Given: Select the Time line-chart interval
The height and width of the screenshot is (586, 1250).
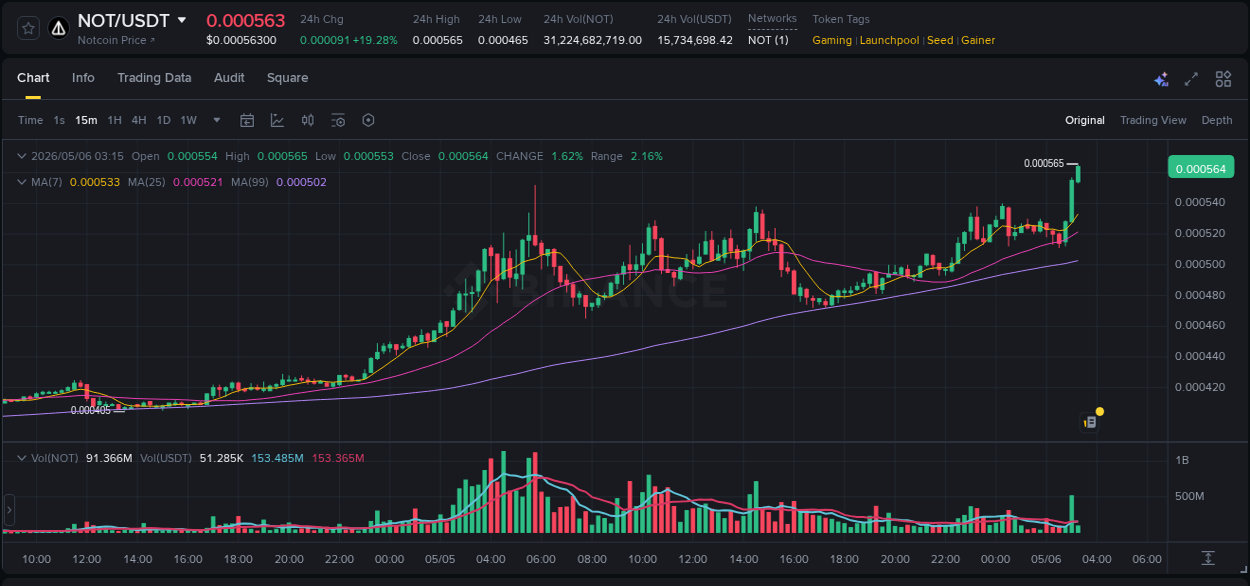Looking at the screenshot, I should pos(30,120).
